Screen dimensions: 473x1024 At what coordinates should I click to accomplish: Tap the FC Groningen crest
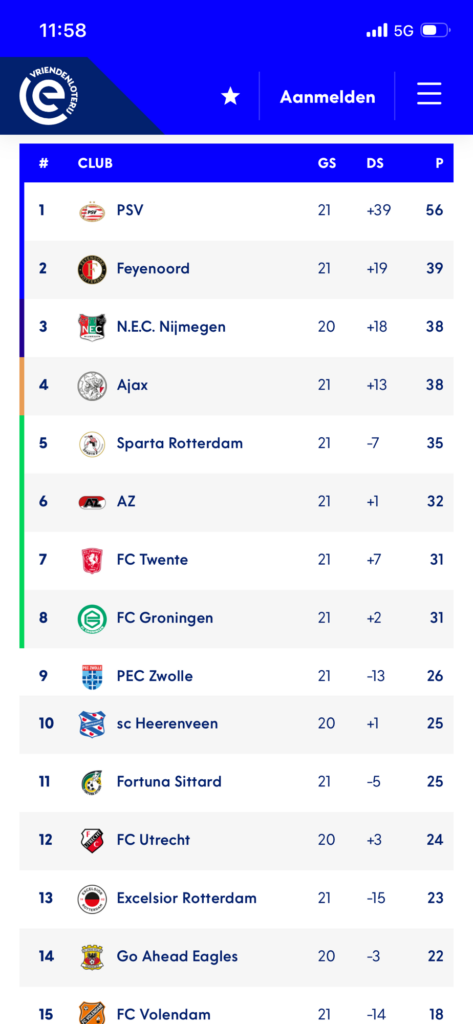pos(91,618)
